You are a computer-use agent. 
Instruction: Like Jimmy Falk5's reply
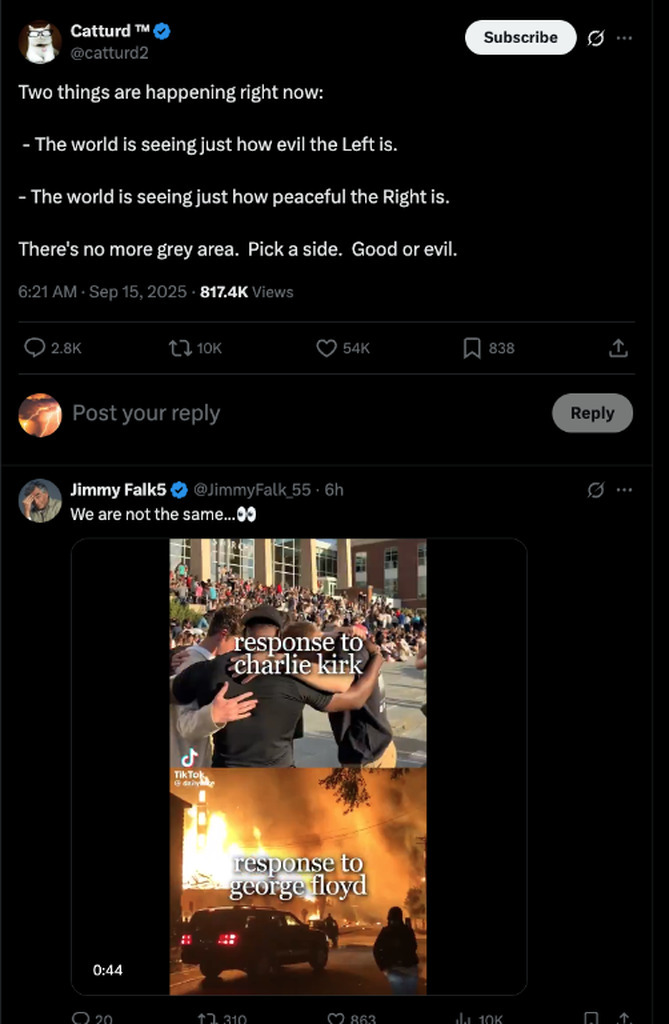(336, 1018)
